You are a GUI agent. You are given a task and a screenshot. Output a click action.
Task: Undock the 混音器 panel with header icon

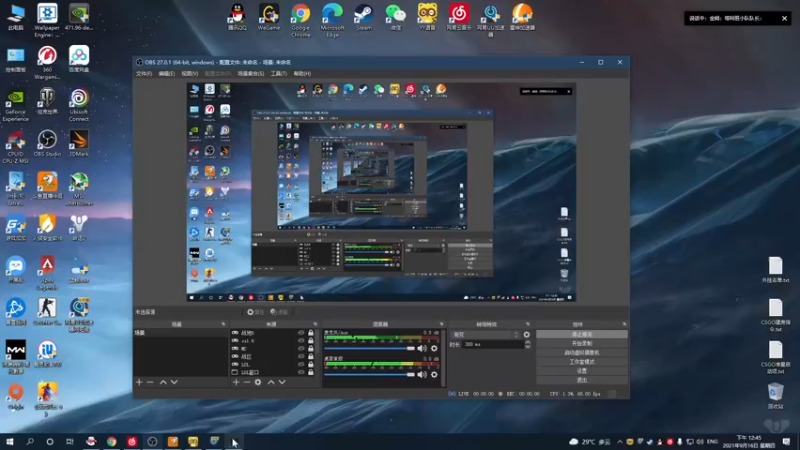point(441,324)
